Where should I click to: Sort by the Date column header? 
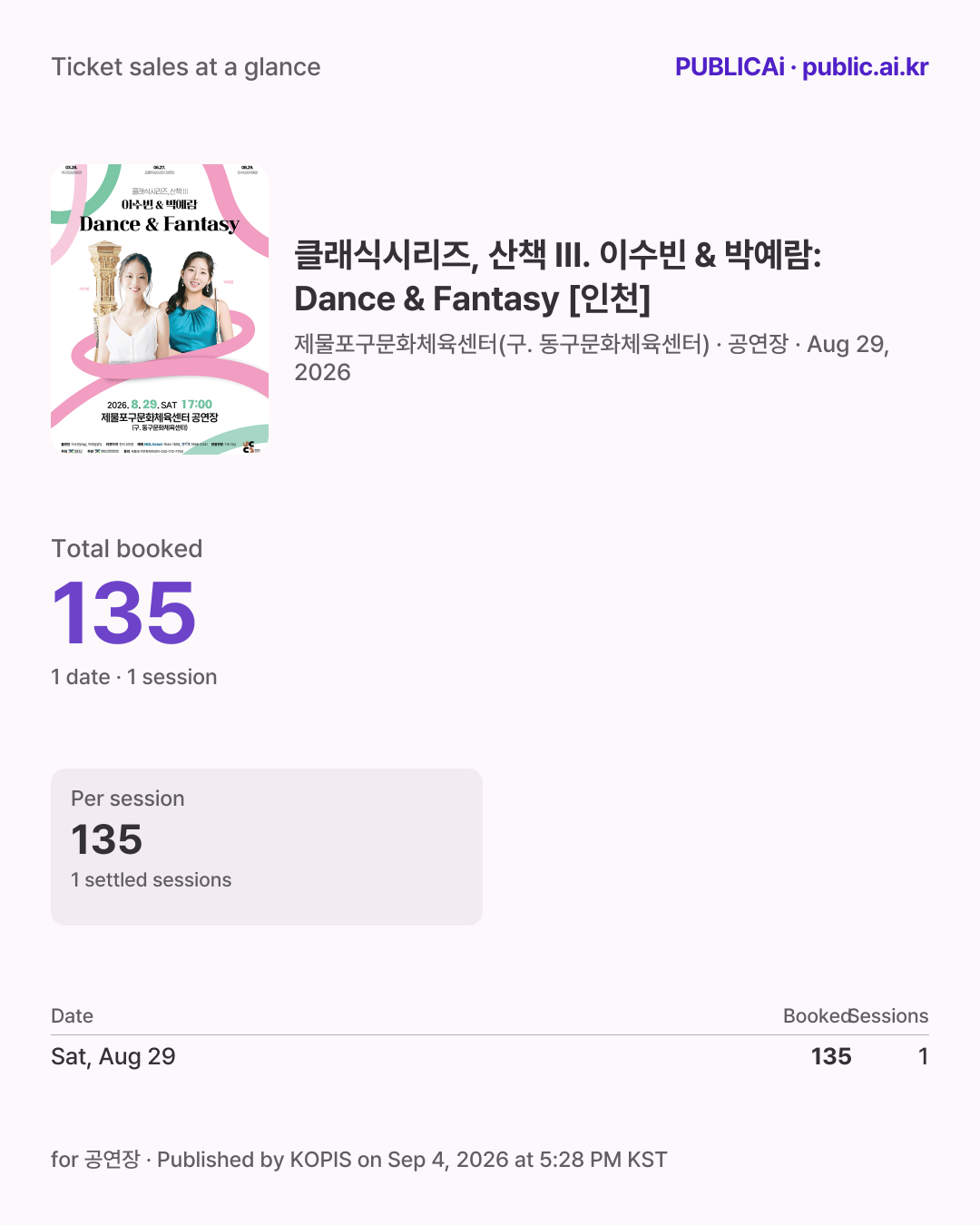tap(73, 1016)
